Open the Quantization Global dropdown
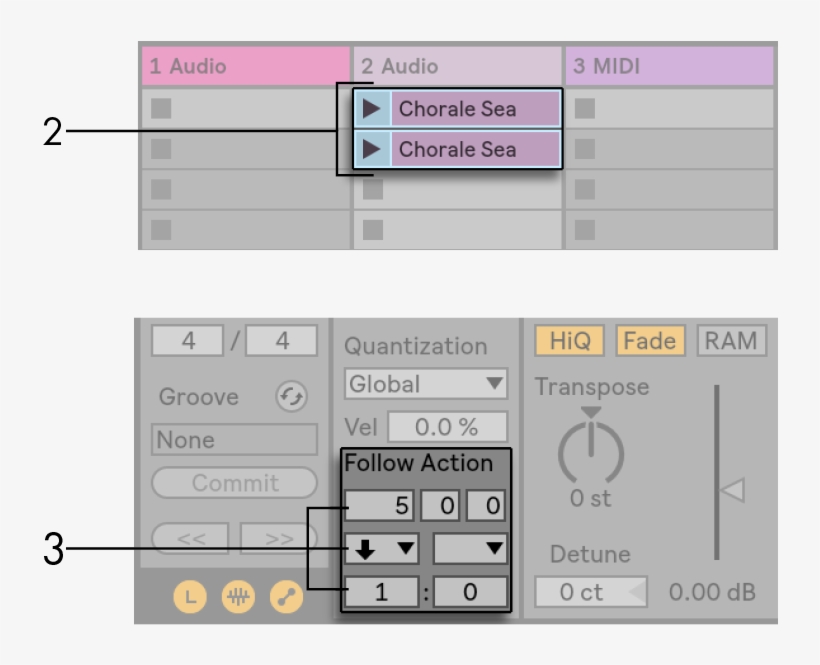820x665 pixels. [x=426, y=384]
